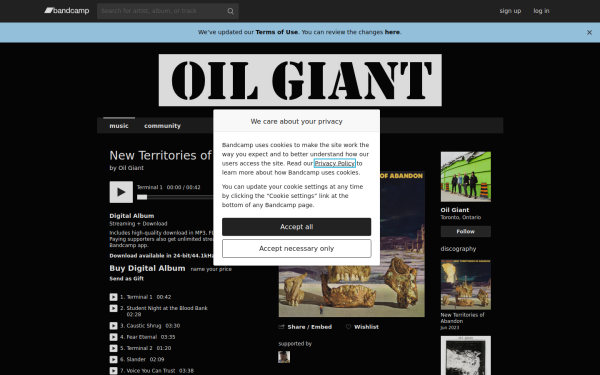Screen dimensions: 600x375
Task: Play track 7 Voice You Can Trust
Action: pos(113,370)
